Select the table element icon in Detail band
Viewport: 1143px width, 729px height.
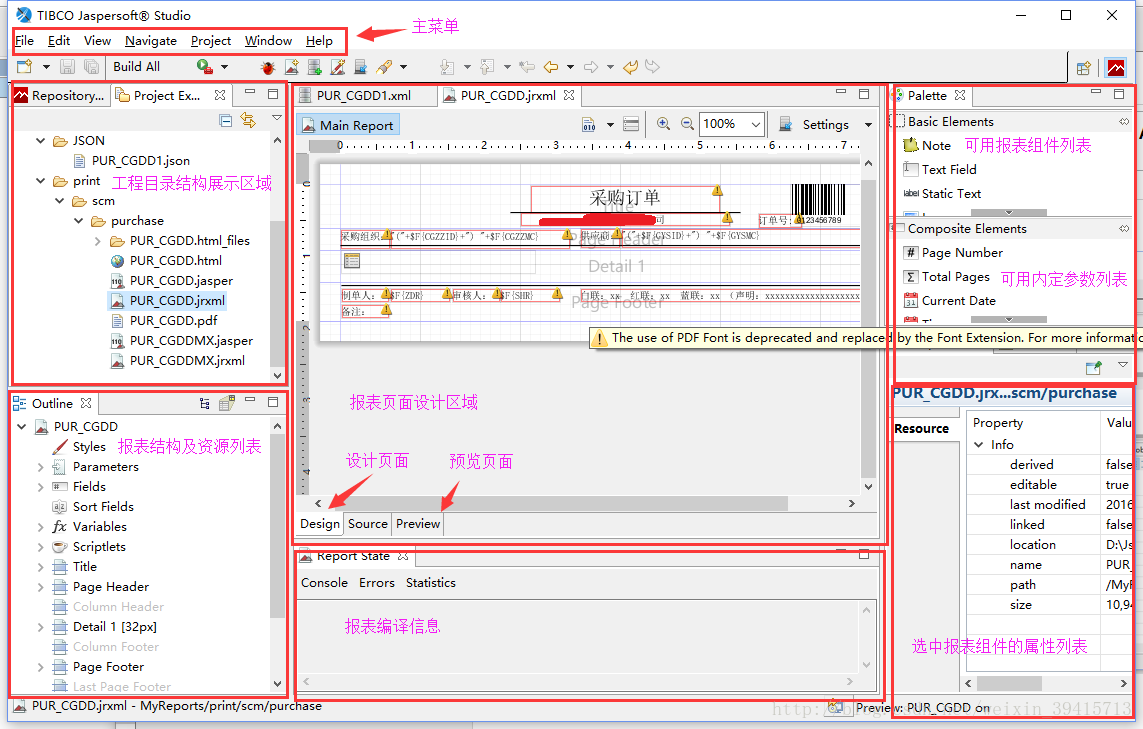point(352,260)
